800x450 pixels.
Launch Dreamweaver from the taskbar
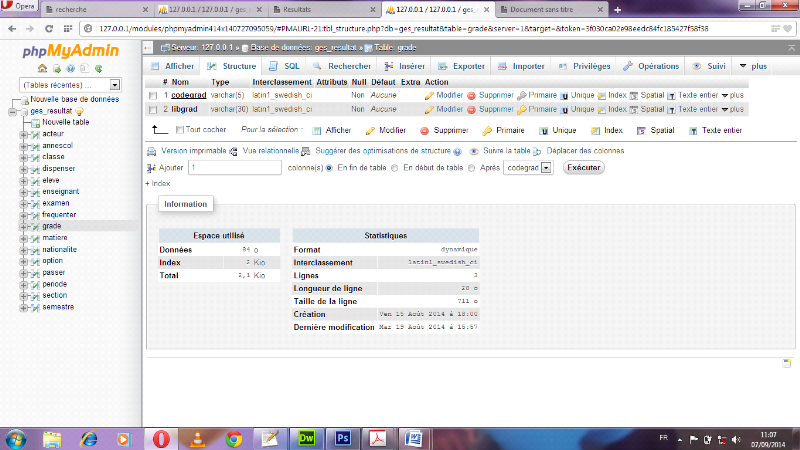(x=306, y=439)
